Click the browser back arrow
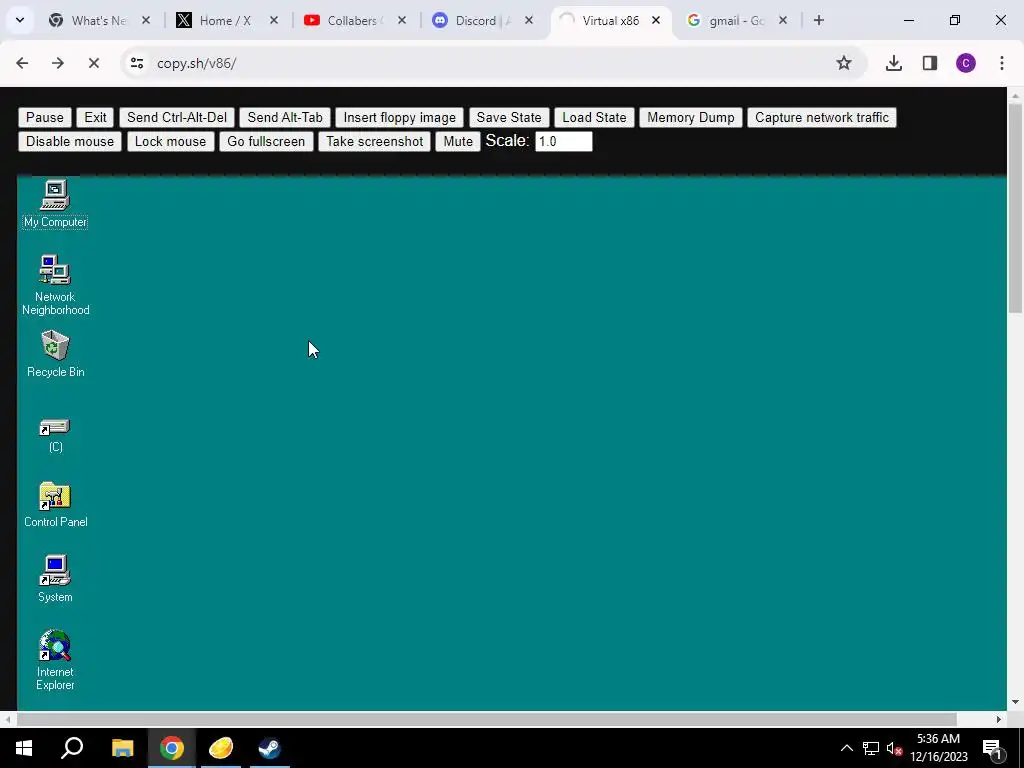This screenshot has width=1024, height=768. [x=22, y=63]
